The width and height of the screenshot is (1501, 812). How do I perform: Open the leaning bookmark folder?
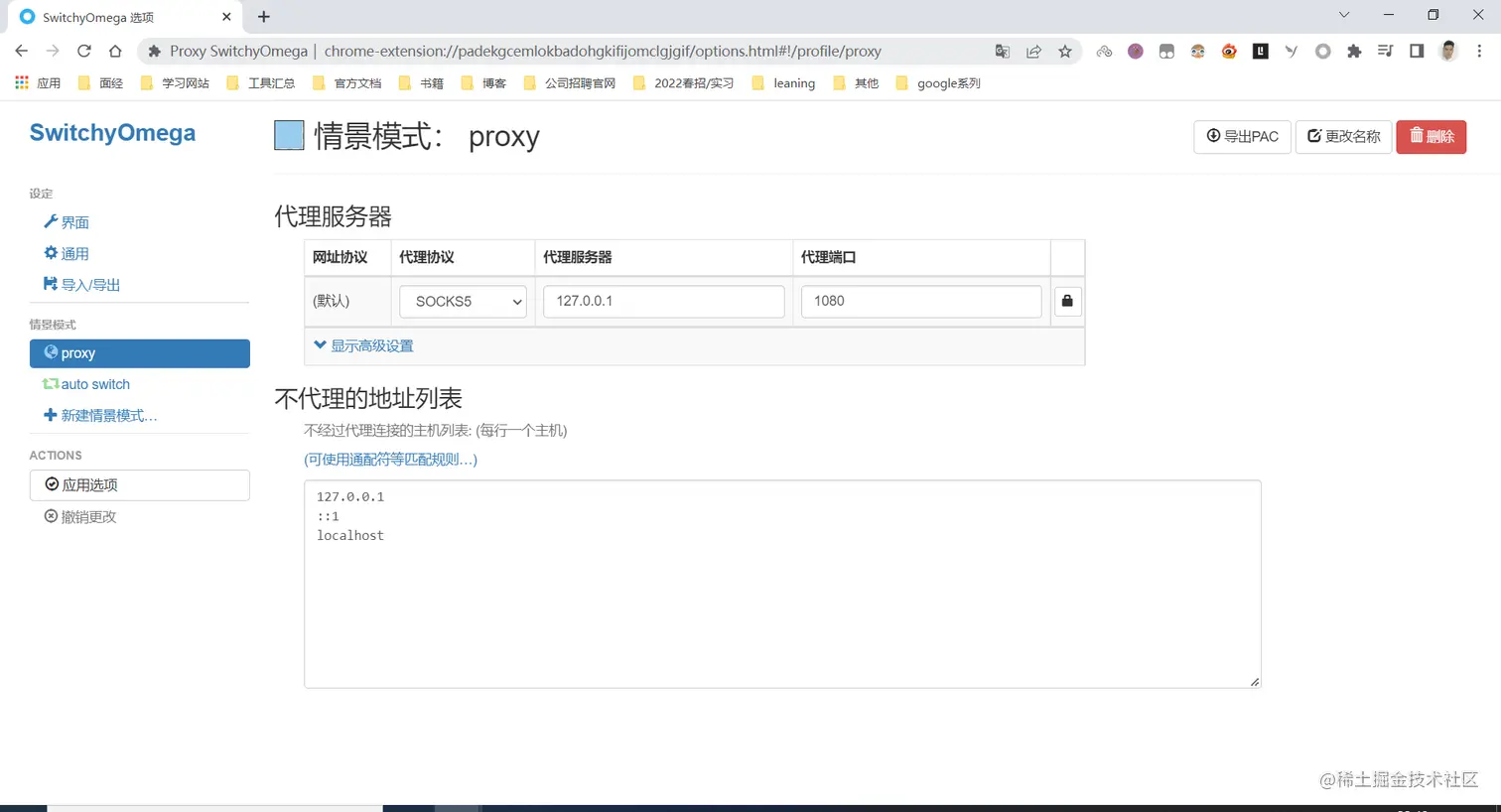[783, 83]
